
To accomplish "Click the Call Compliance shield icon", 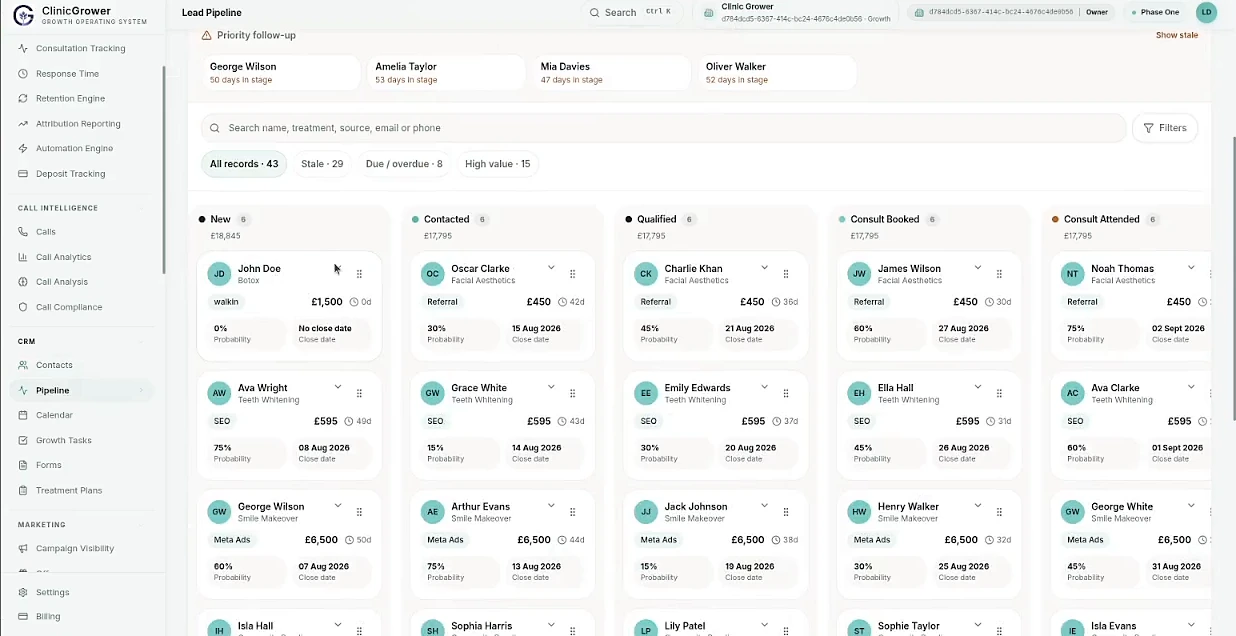I will pos(23,307).
